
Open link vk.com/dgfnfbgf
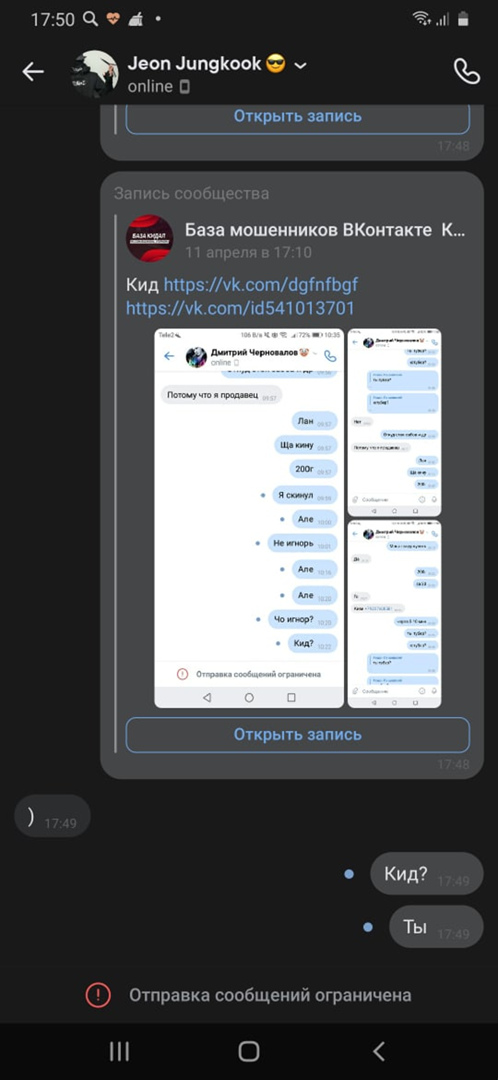click(x=261, y=284)
